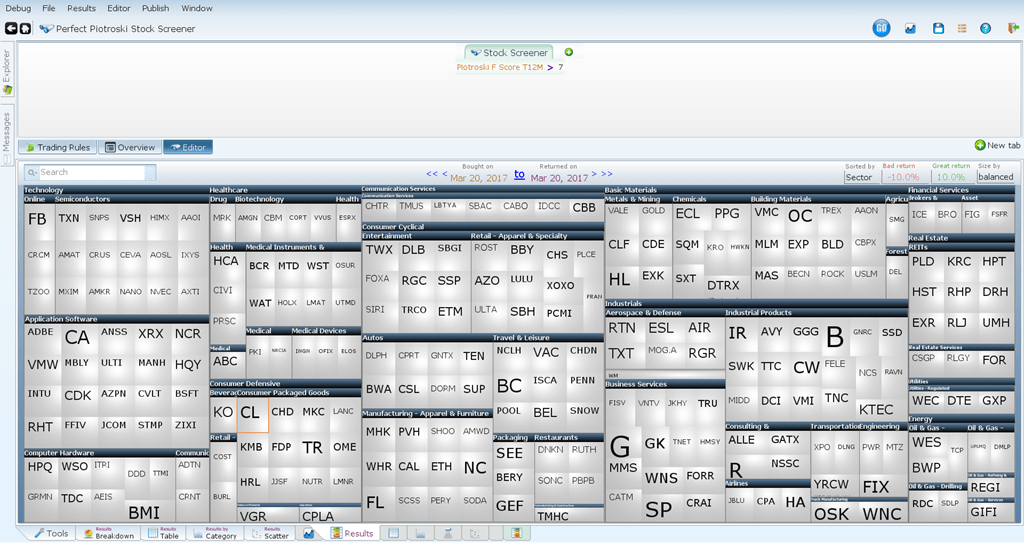Click the last colorful icon in bottom tab bar
The width and height of the screenshot is (1024, 554).
517,533
